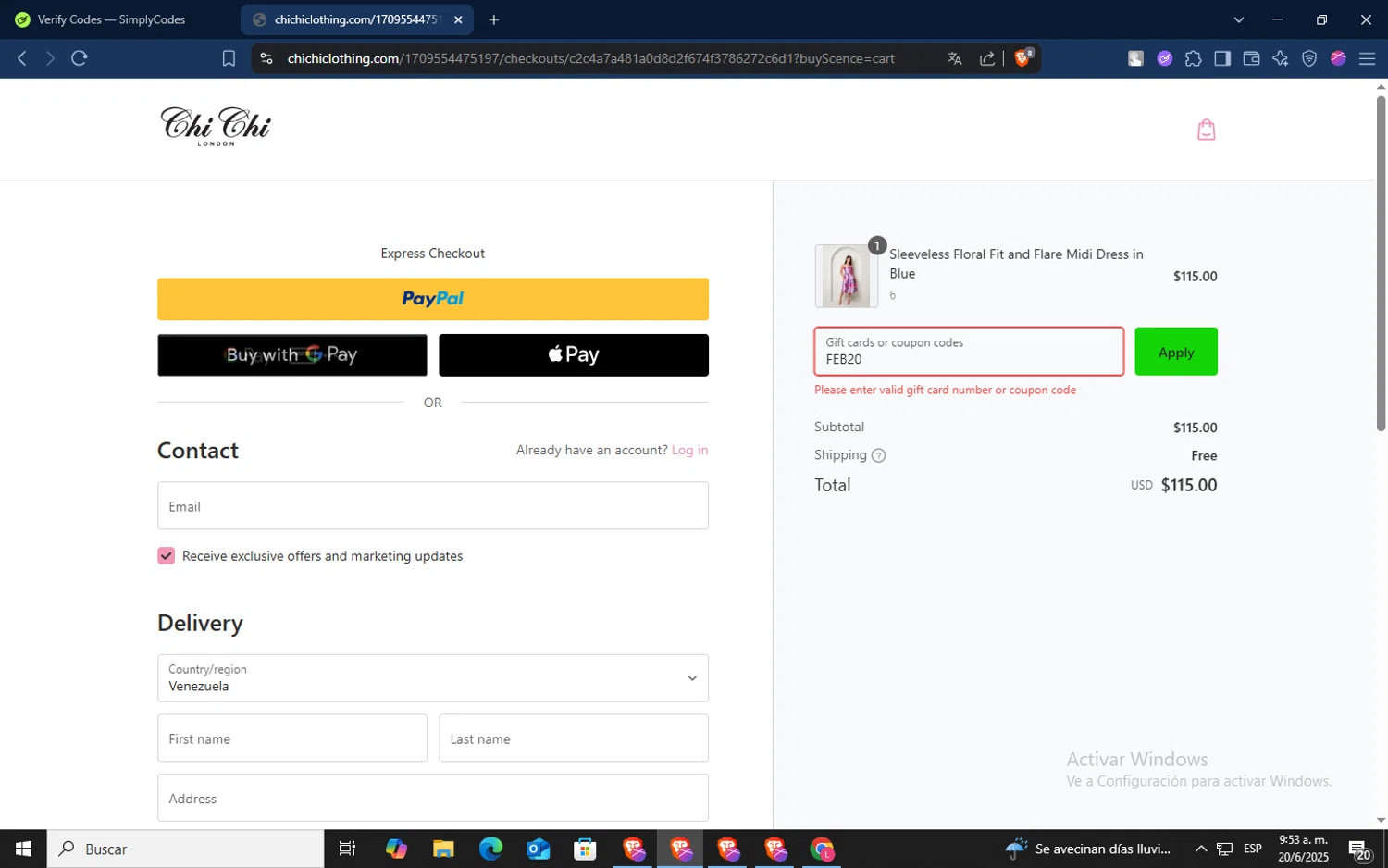
Task: Open Windows Start menu
Action: [23, 849]
